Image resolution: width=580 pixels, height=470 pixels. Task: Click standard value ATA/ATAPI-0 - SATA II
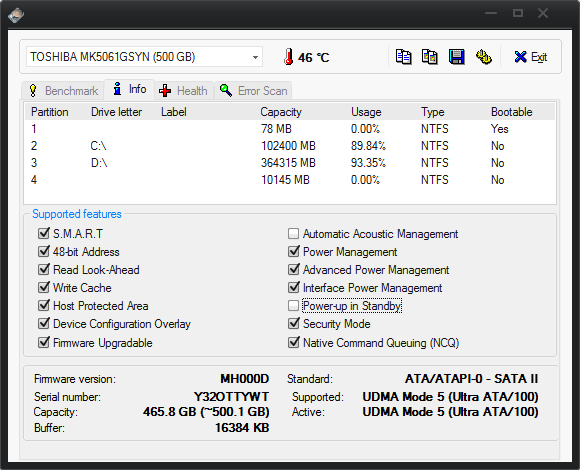[x=471, y=379]
